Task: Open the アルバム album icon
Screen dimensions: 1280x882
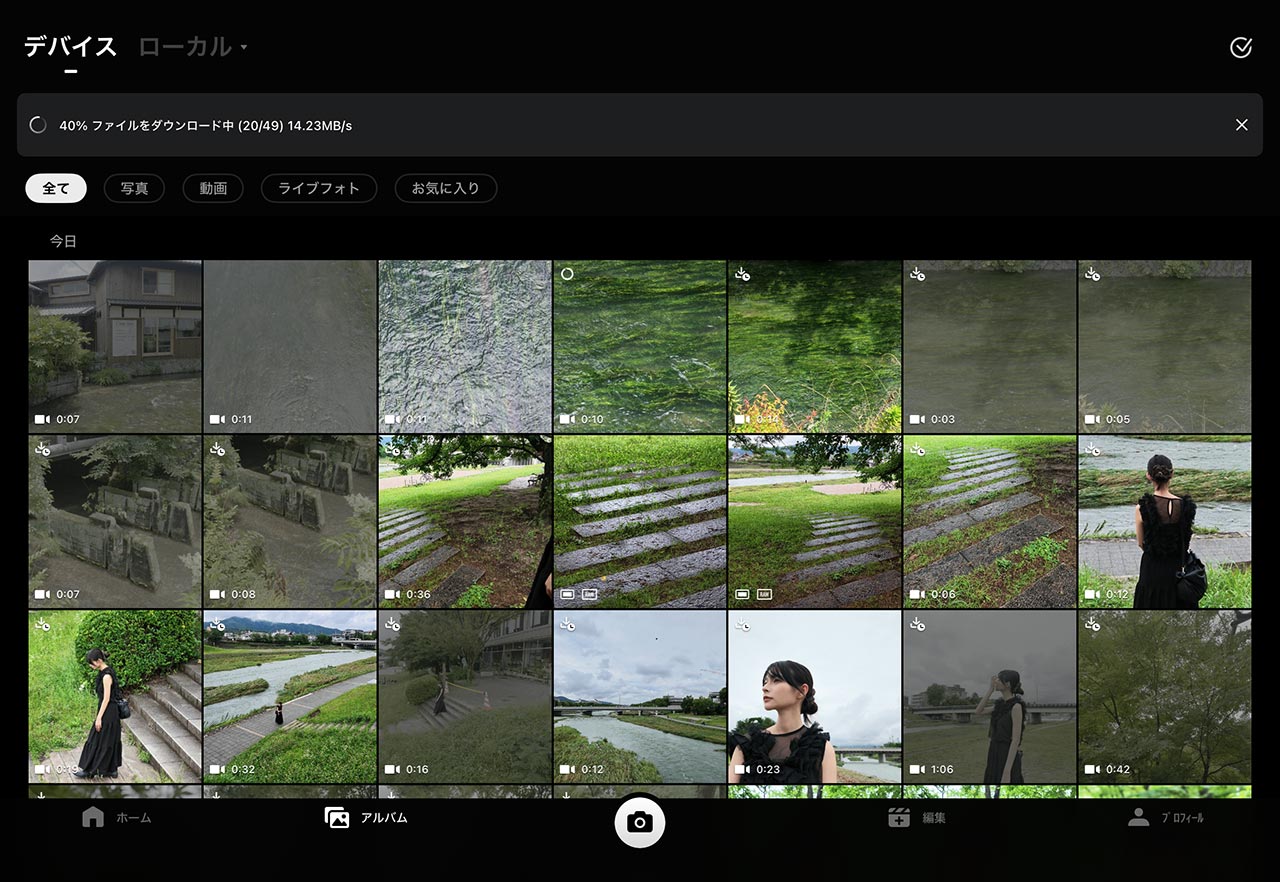Action: pos(337,817)
